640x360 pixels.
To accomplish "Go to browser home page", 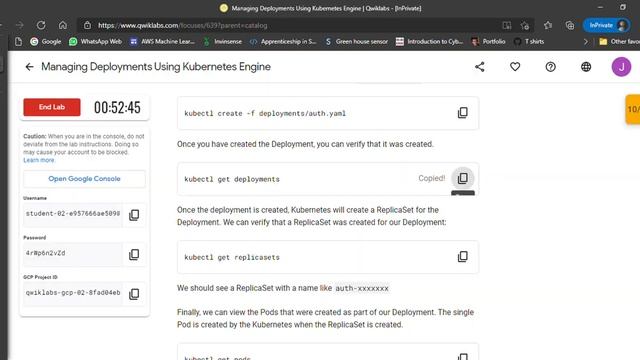I will pyautogui.click(x=62, y=25).
